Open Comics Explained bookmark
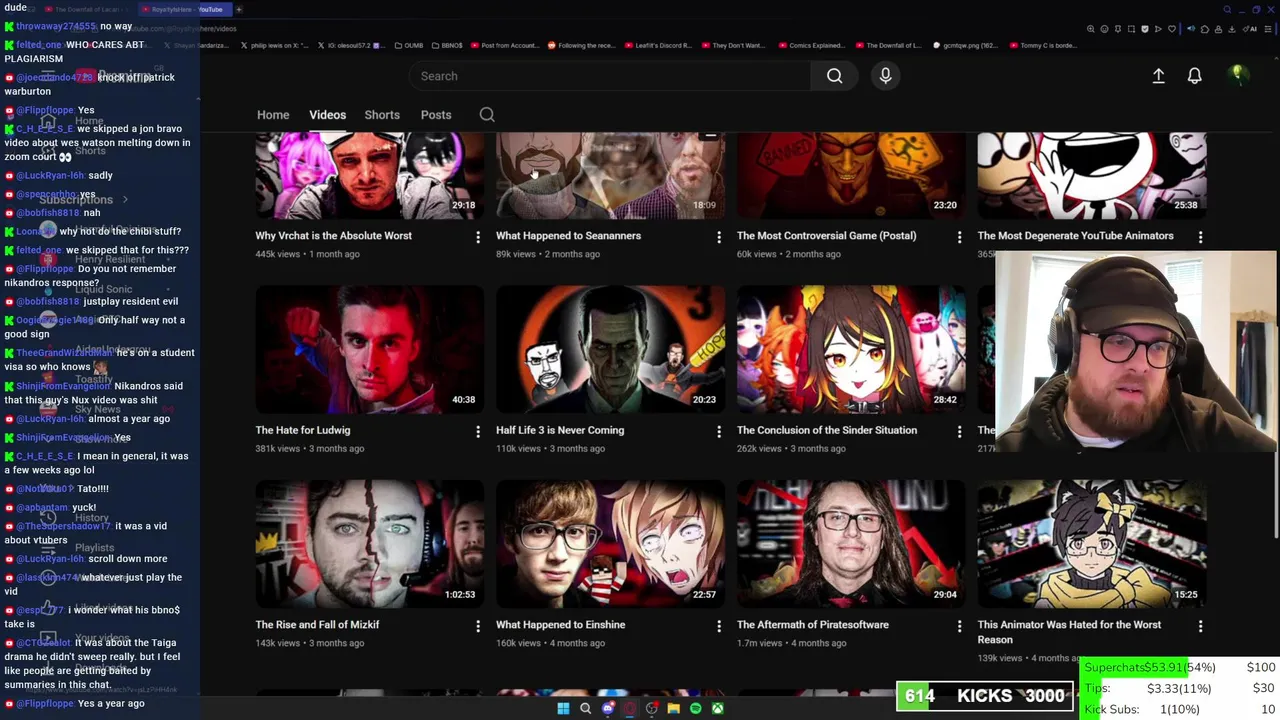Viewport: 1280px width, 720px height. pyautogui.click(x=811, y=45)
